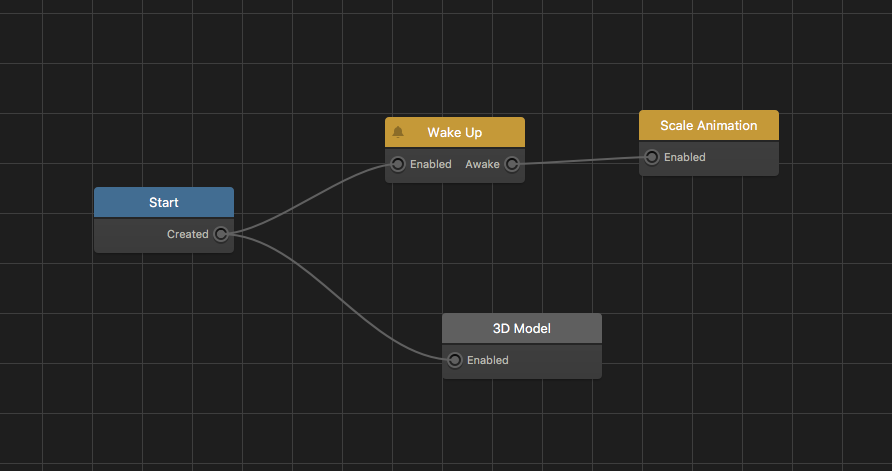Click the Enabled label on Scale Animation node

point(684,157)
